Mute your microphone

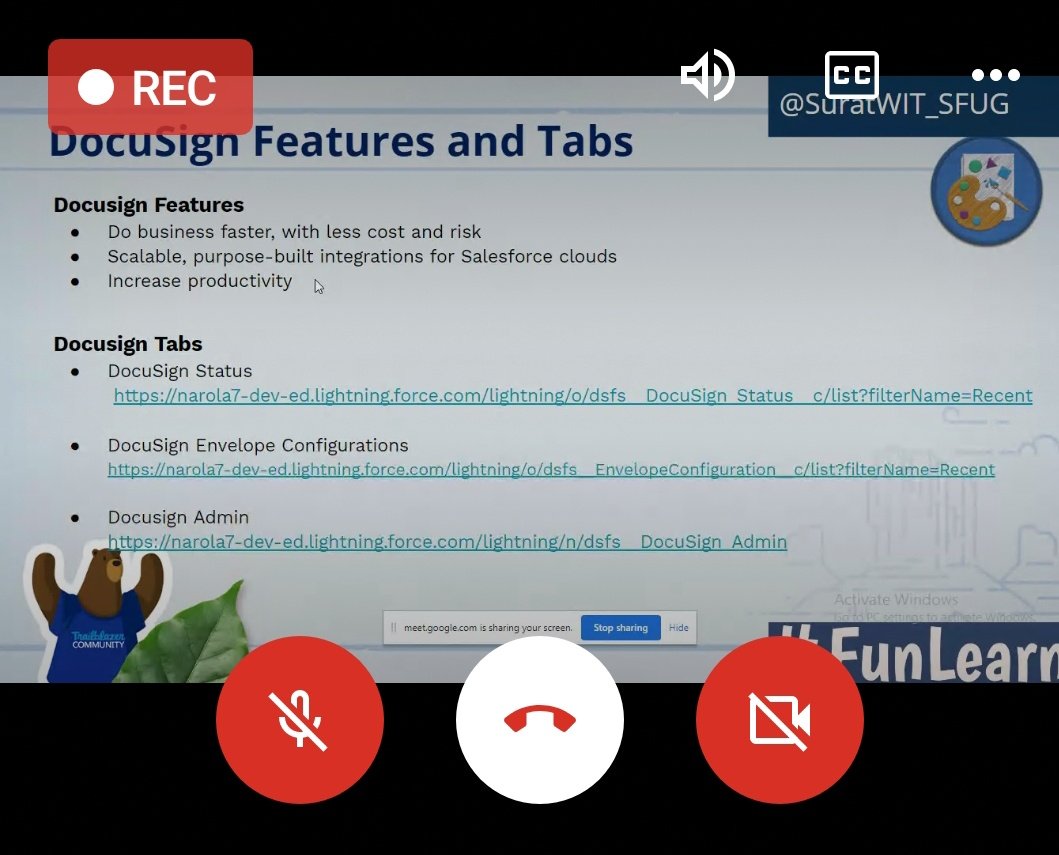[x=300, y=719]
